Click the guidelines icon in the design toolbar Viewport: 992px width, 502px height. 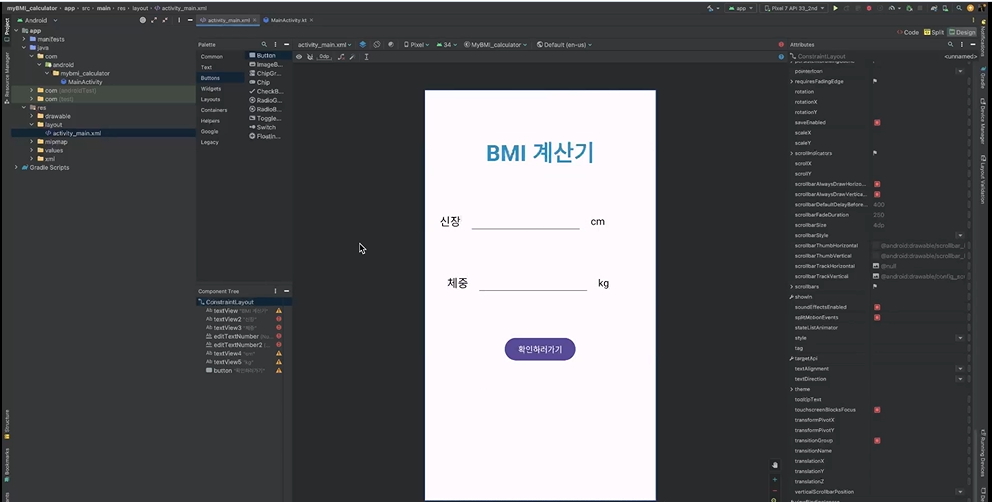tap(366, 57)
